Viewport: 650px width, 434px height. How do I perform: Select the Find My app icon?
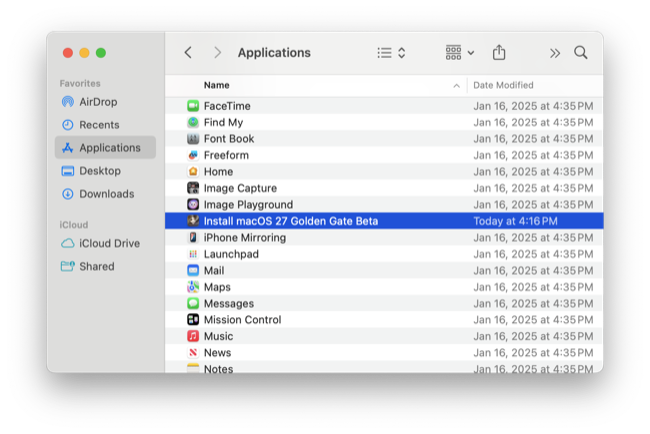pyautogui.click(x=193, y=122)
